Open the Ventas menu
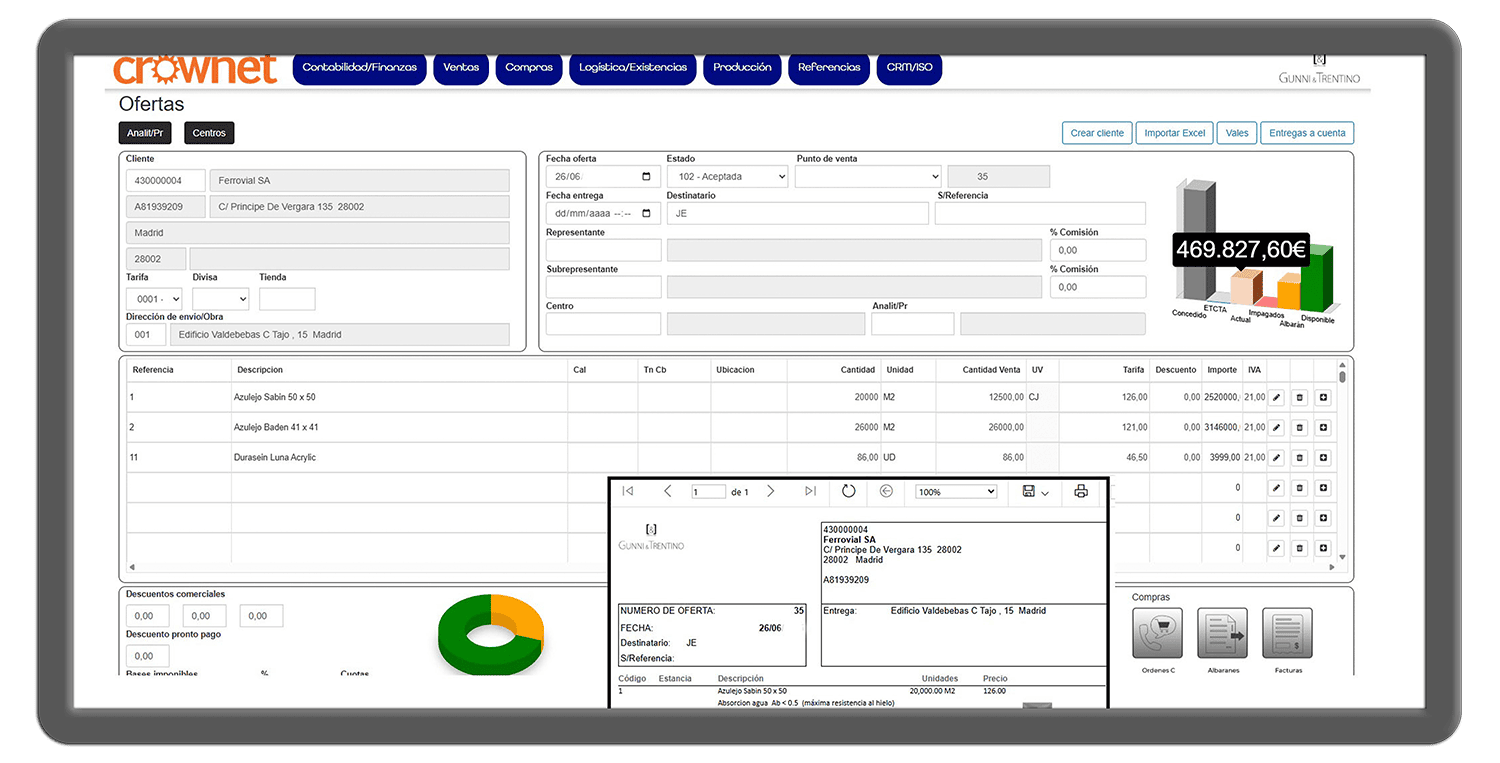 [x=461, y=68]
